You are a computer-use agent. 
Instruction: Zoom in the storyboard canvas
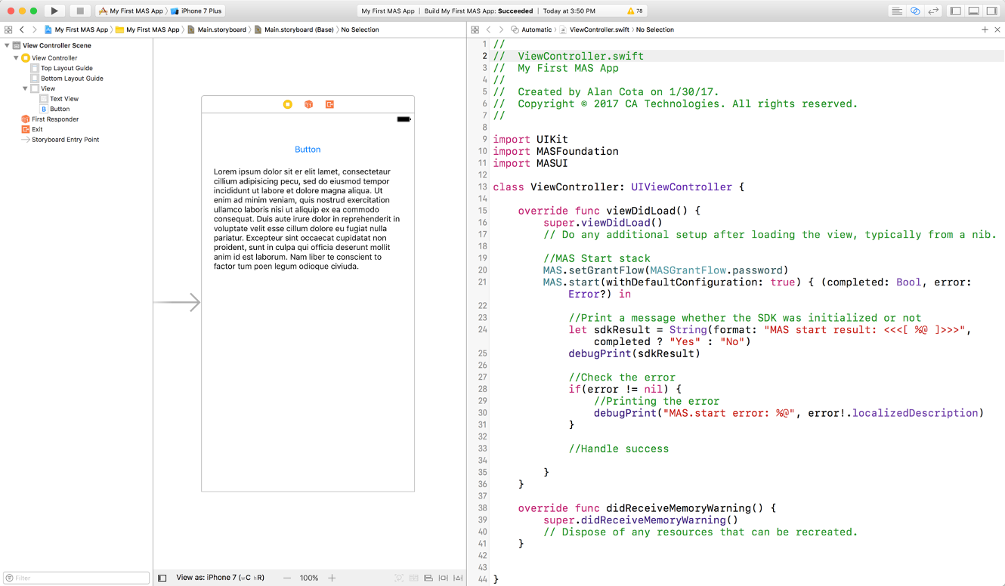(x=332, y=578)
